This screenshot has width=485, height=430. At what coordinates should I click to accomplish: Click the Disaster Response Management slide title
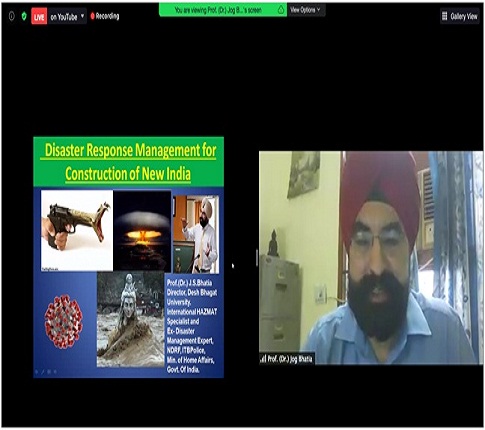point(129,162)
